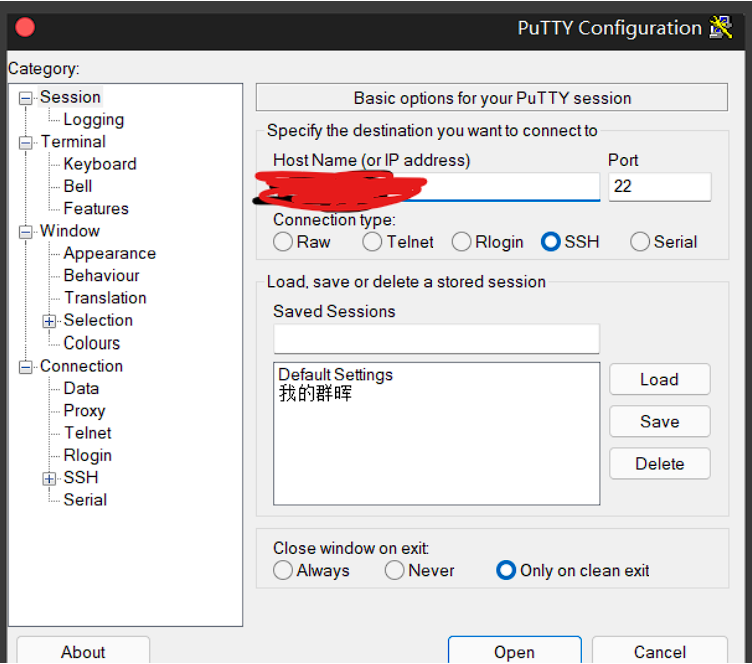Open Bell settings category

pyautogui.click(x=78, y=186)
